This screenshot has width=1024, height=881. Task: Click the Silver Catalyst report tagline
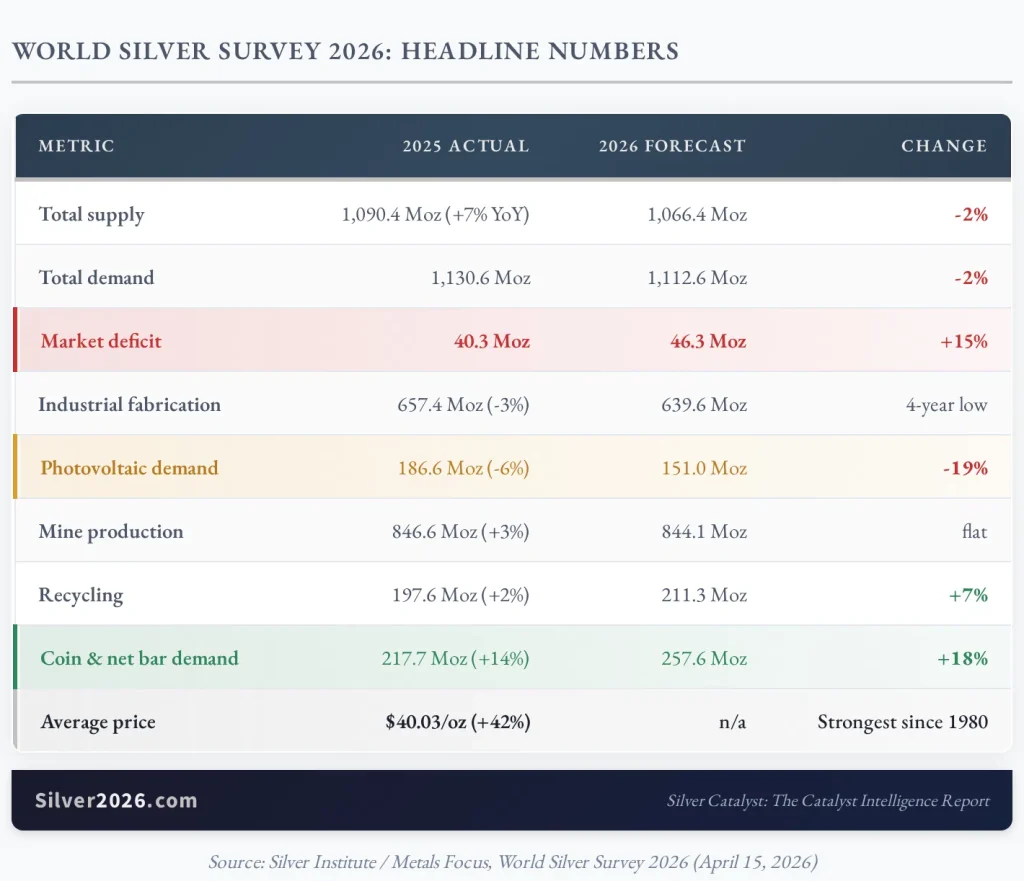pos(828,801)
